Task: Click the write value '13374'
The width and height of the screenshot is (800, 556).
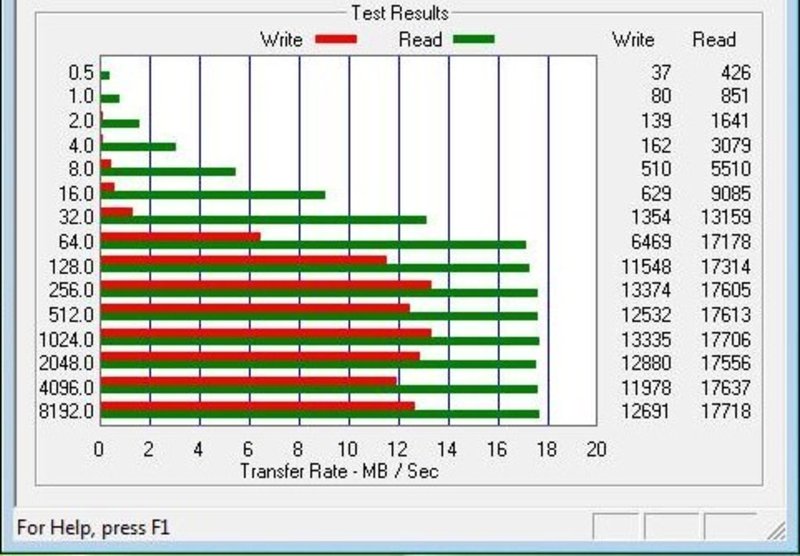Action: (x=646, y=290)
